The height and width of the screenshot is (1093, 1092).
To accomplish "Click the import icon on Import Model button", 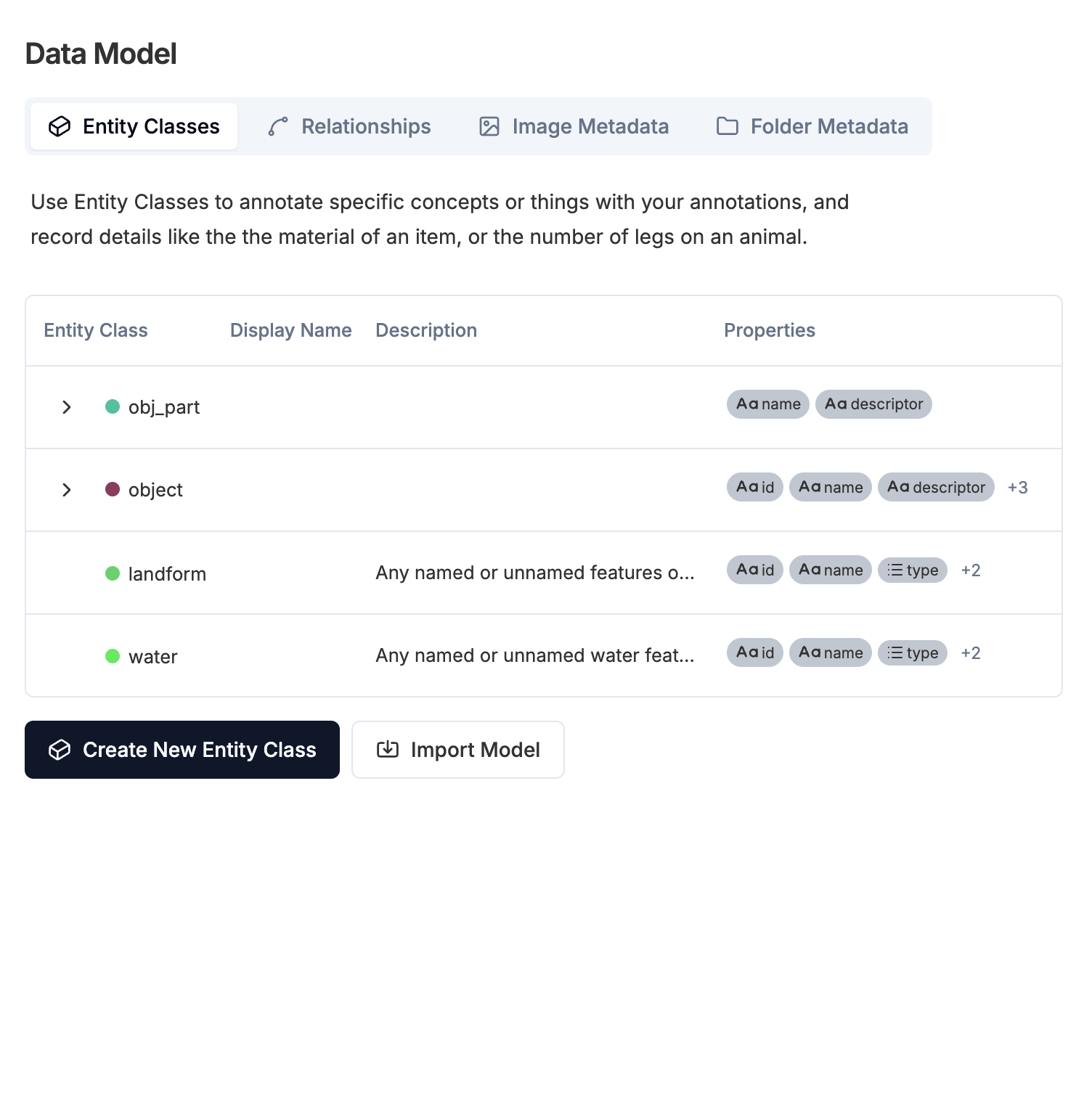I will [x=387, y=750].
